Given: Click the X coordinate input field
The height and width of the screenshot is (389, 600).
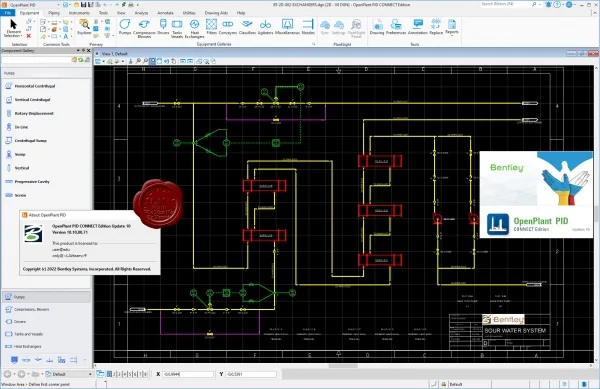Looking at the screenshot, I should pyautogui.click(x=188, y=374).
